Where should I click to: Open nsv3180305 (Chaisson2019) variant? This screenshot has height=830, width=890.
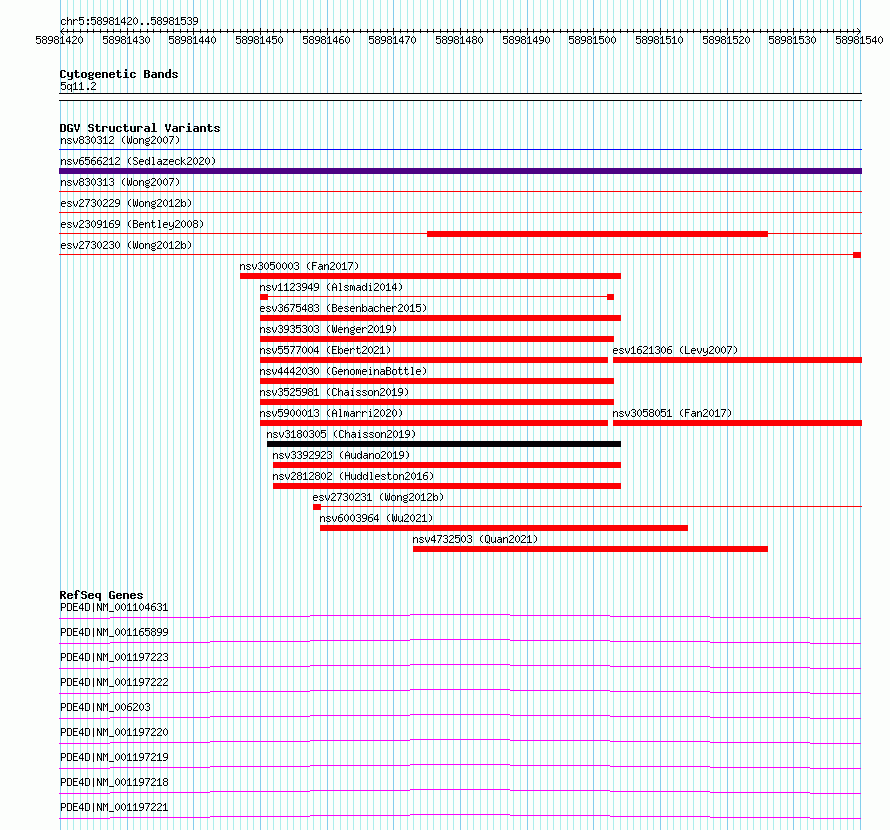(x=341, y=434)
